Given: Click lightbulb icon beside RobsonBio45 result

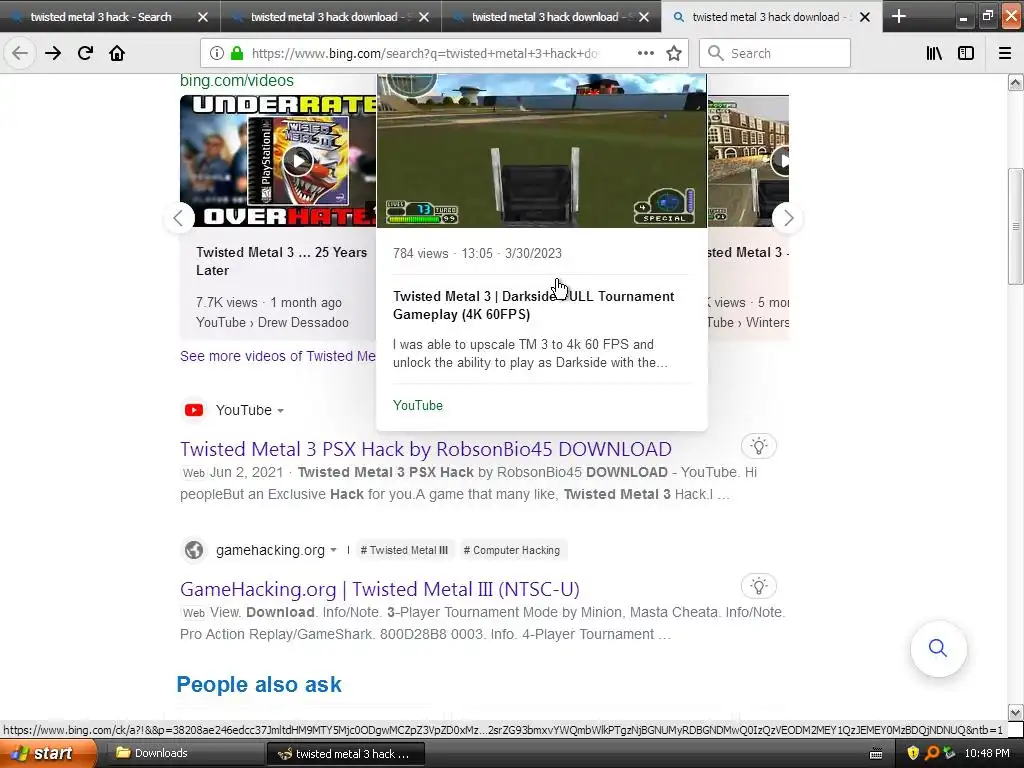Looking at the screenshot, I should click(759, 446).
